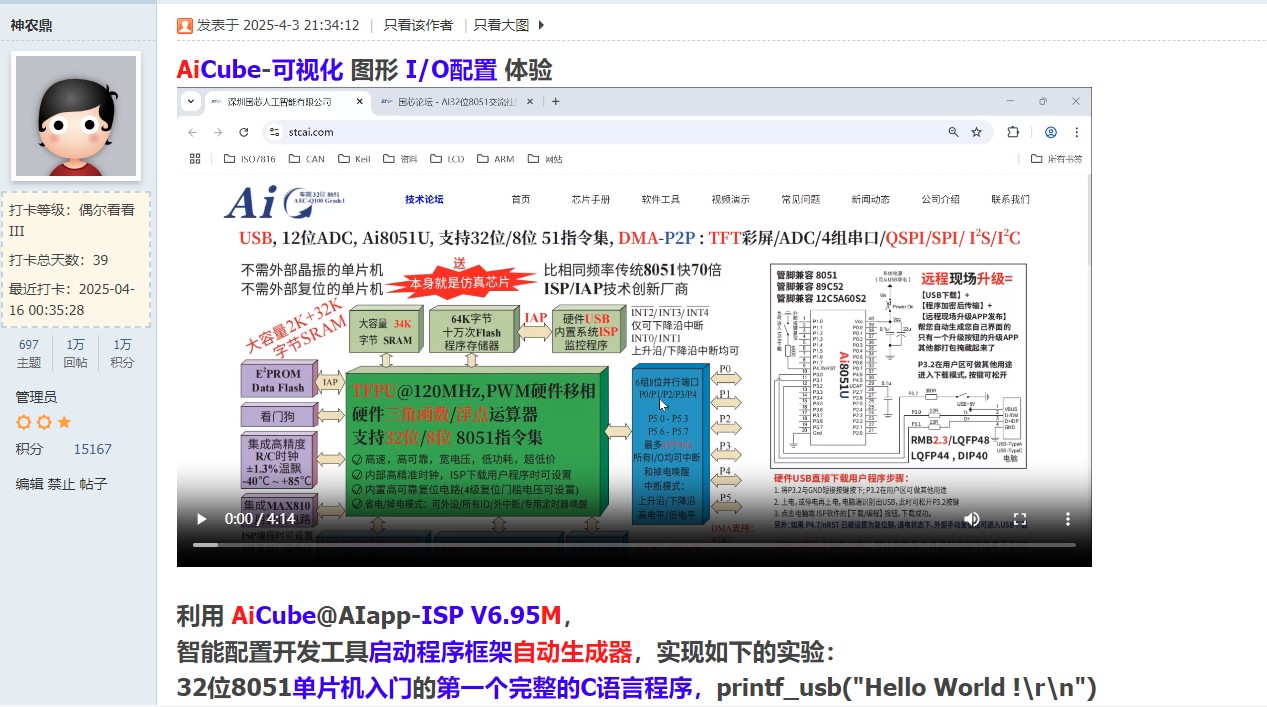
Task: Click the 帖子 admin link
Action: (x=94, y=484)
